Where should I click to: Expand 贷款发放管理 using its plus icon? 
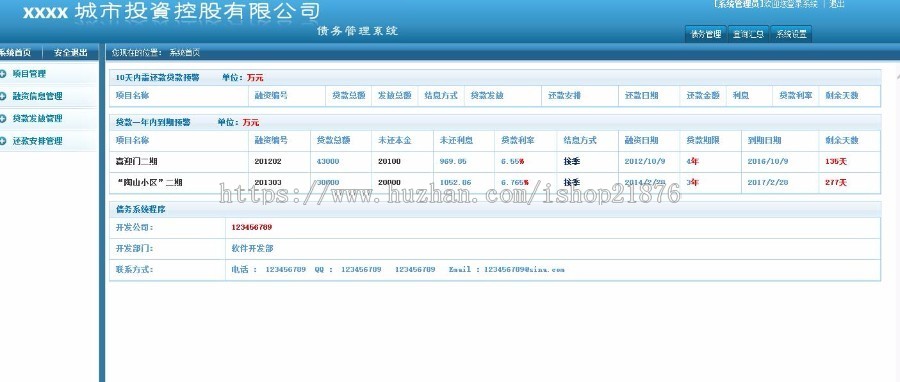click(3, 118)
